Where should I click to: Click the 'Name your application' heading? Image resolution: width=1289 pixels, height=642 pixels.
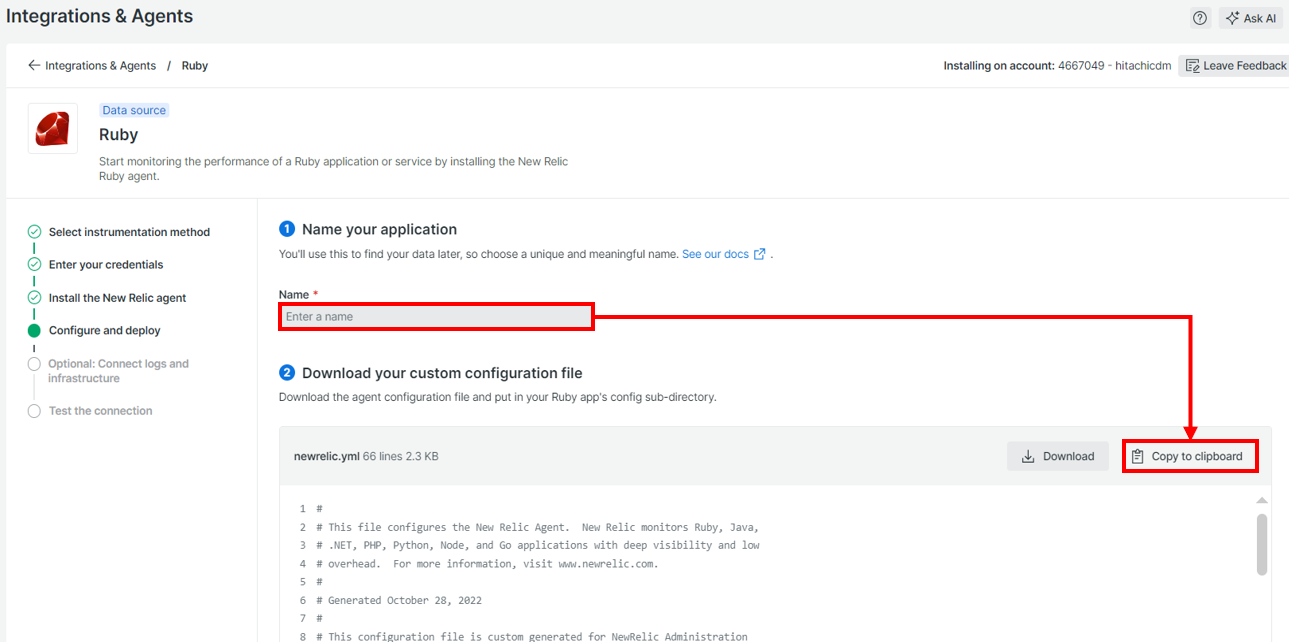point(379,229)
